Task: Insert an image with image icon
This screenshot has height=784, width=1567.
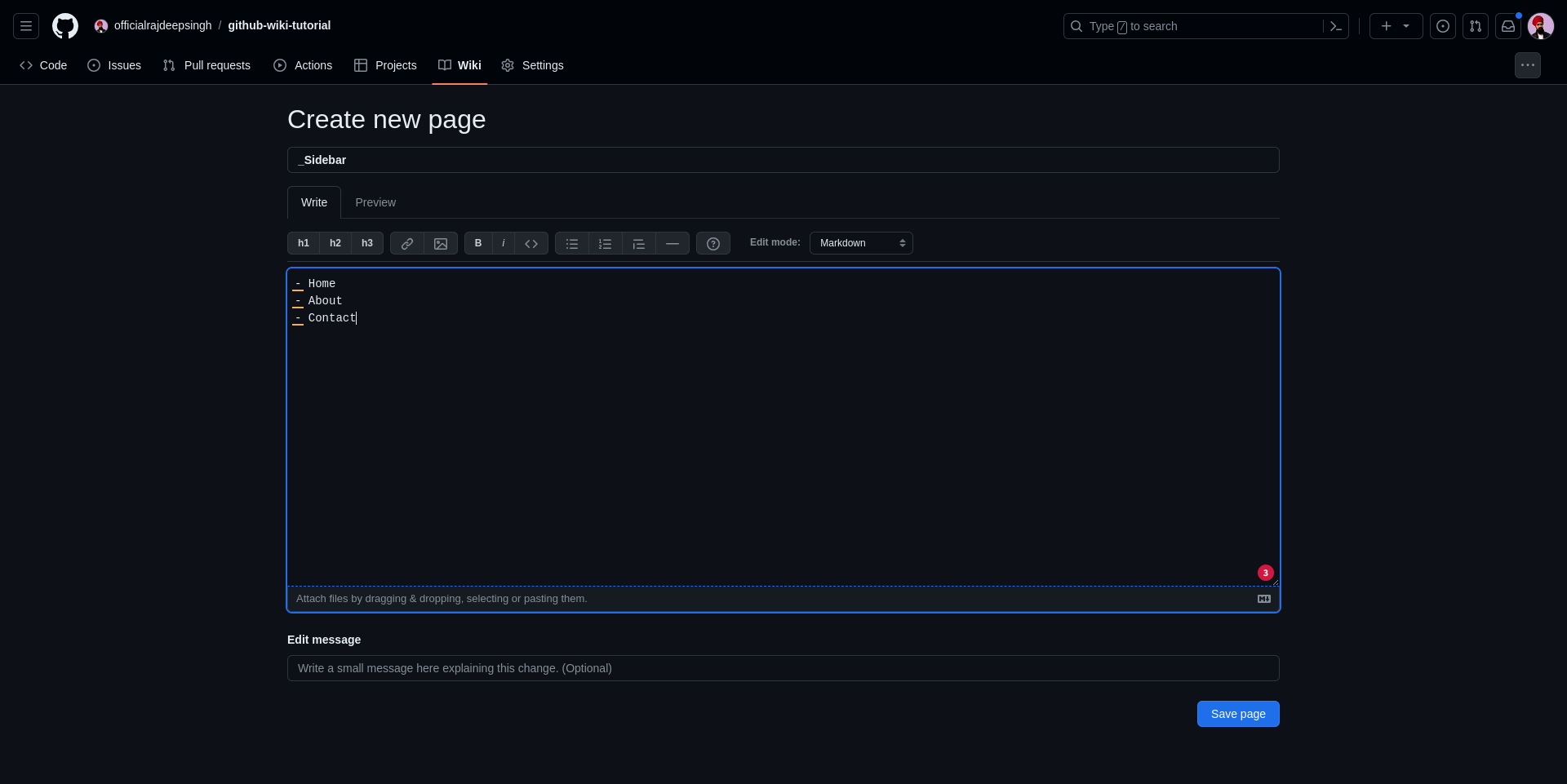Action: click(x=441, y=243)
